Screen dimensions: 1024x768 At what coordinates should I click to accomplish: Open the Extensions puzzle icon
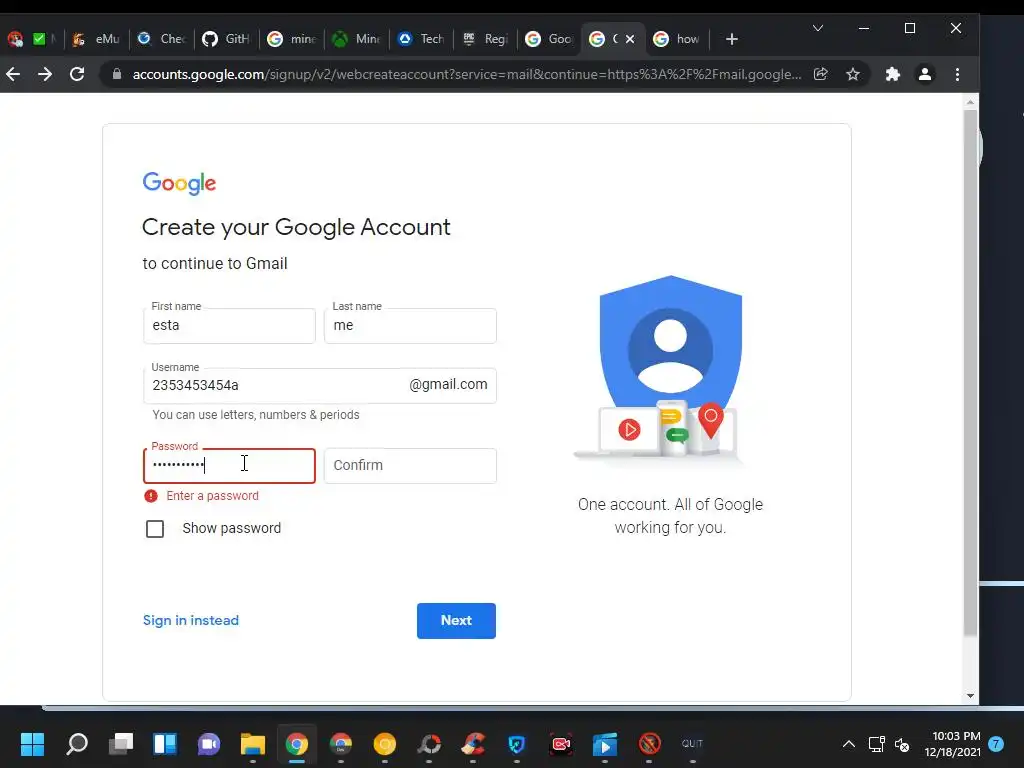[x=893, y=74]
